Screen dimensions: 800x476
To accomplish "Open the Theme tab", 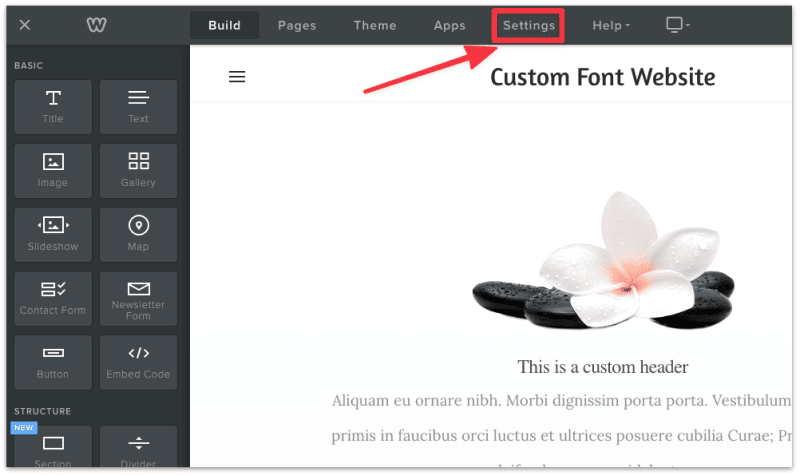I will pyautogui.click(x=375, y=25).
